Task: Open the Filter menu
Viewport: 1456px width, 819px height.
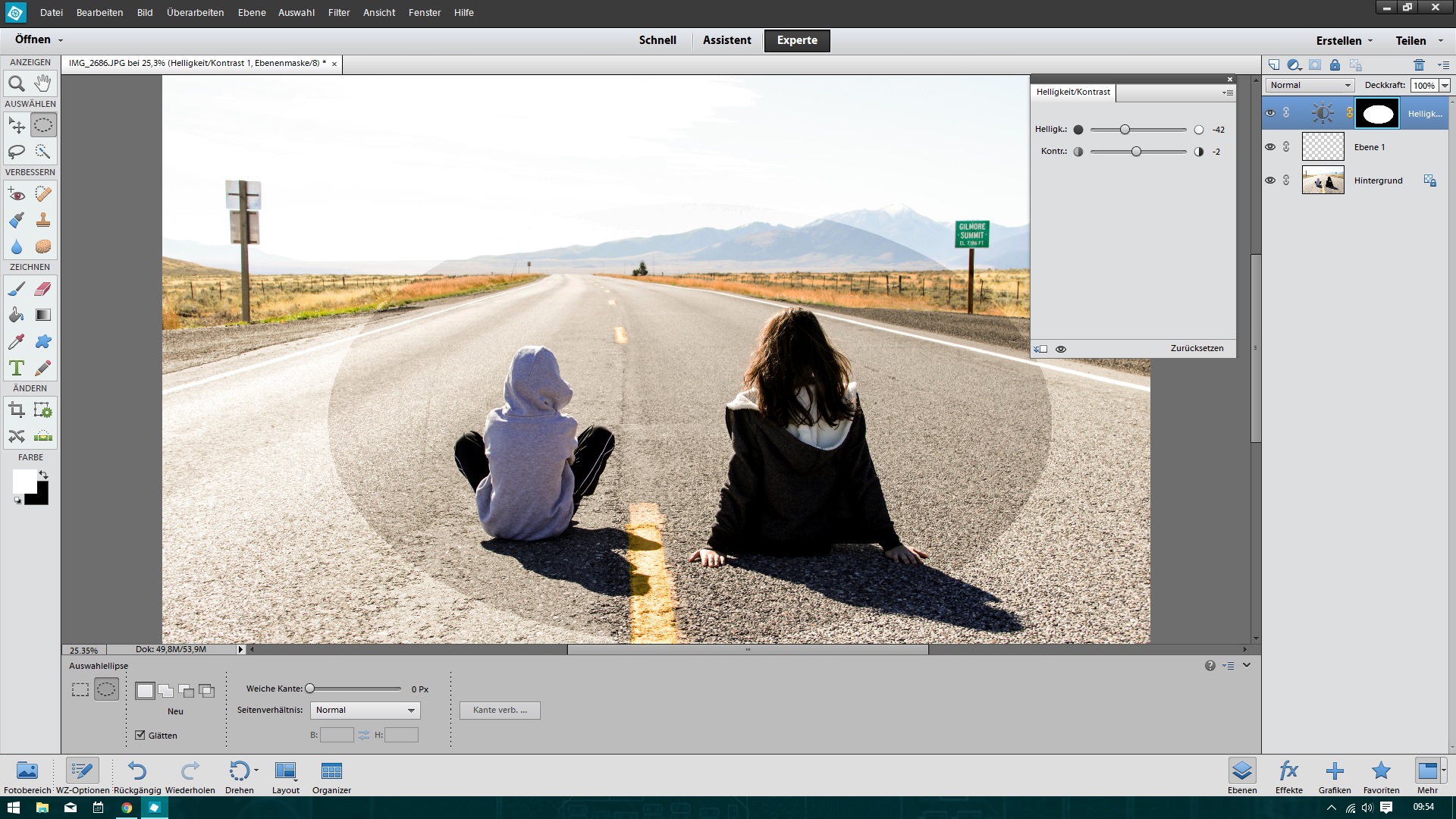Action: pos(338,13)
